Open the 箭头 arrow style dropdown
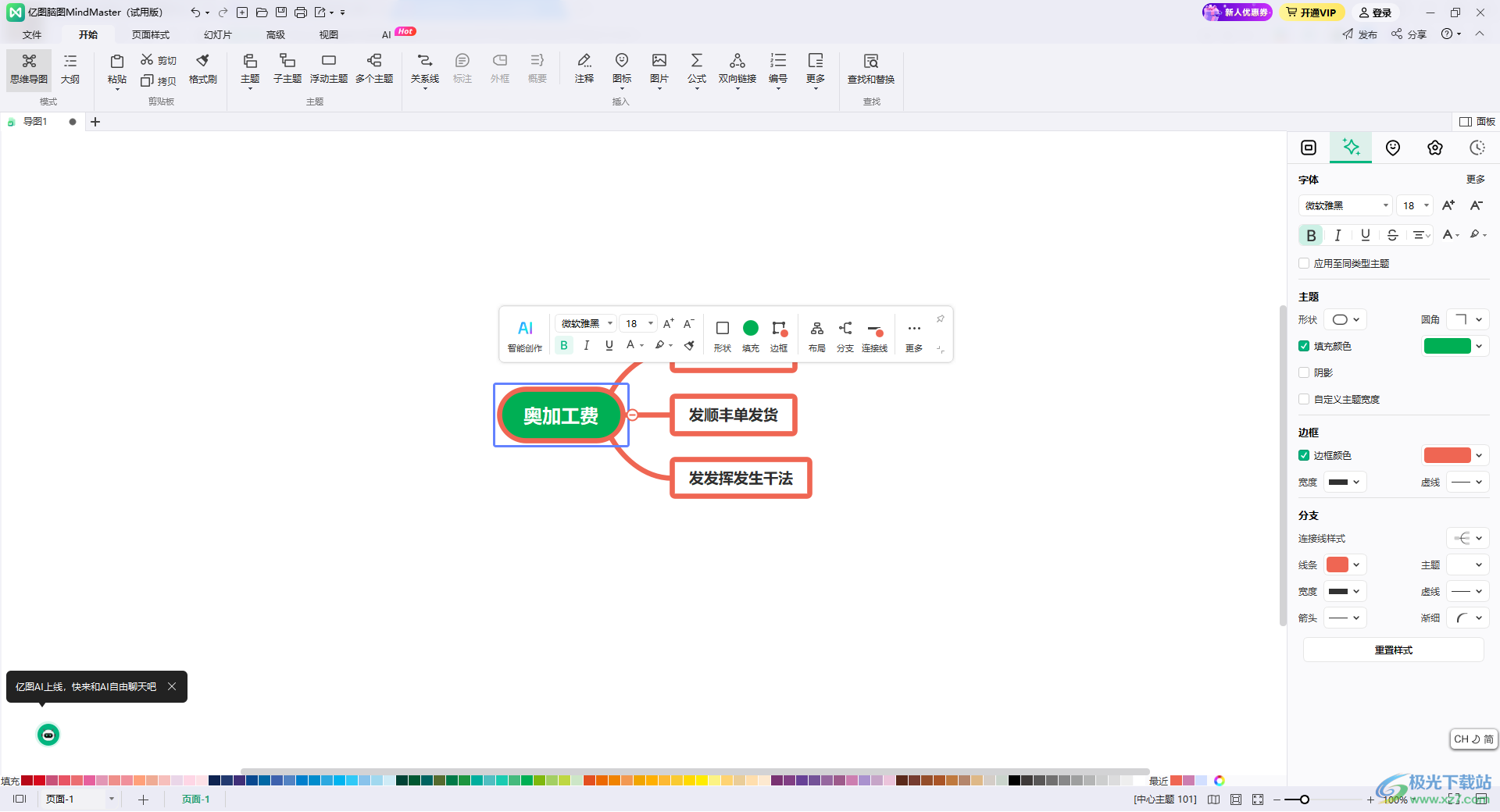1500x812 pixels. click(1345, 618)
